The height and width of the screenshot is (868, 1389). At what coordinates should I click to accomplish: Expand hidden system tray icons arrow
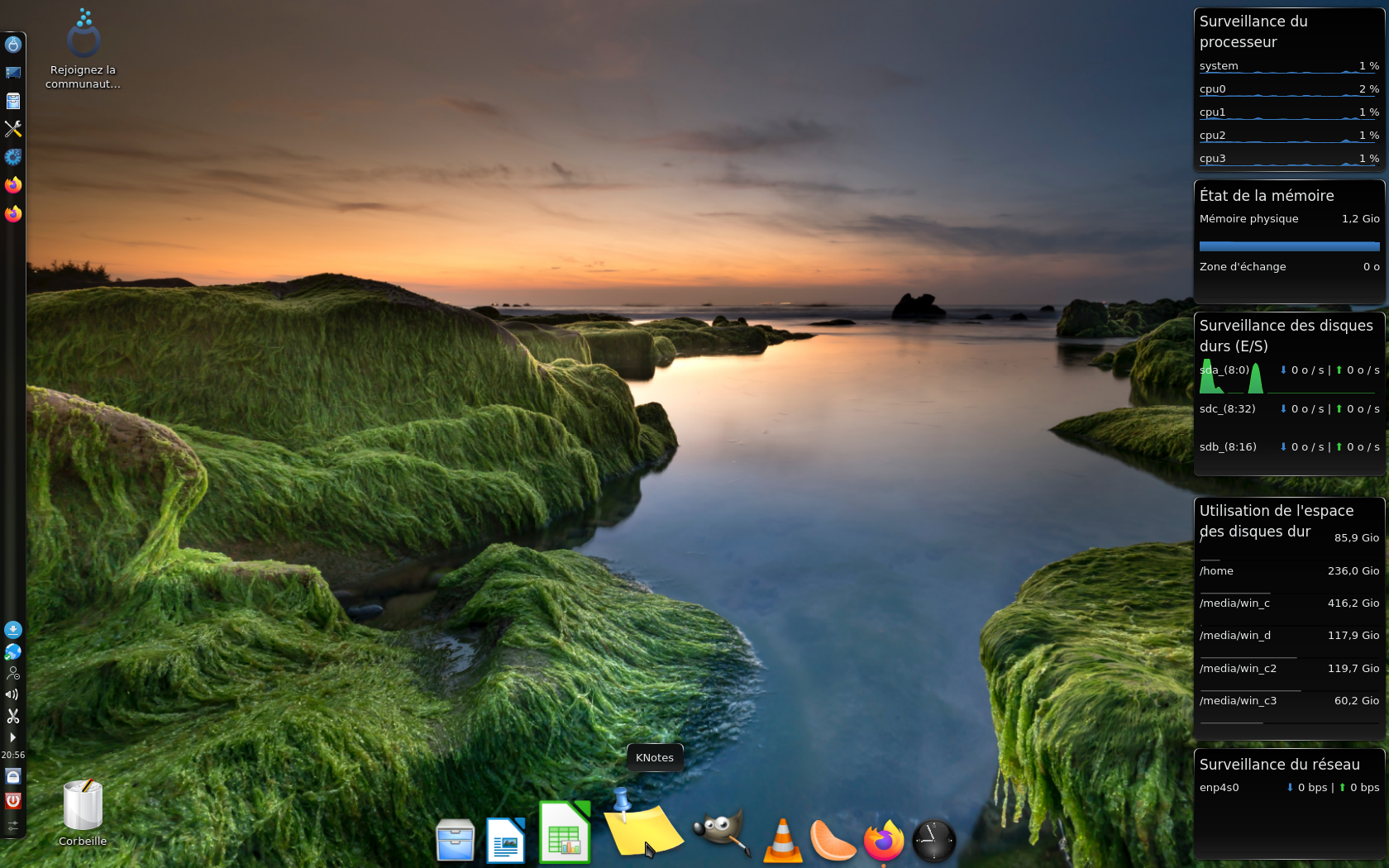13,737
